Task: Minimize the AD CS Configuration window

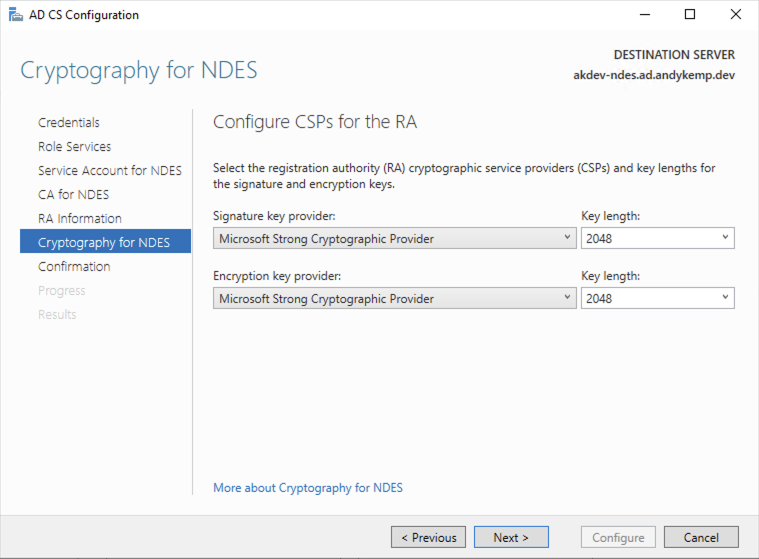Action: pos(645,15)
